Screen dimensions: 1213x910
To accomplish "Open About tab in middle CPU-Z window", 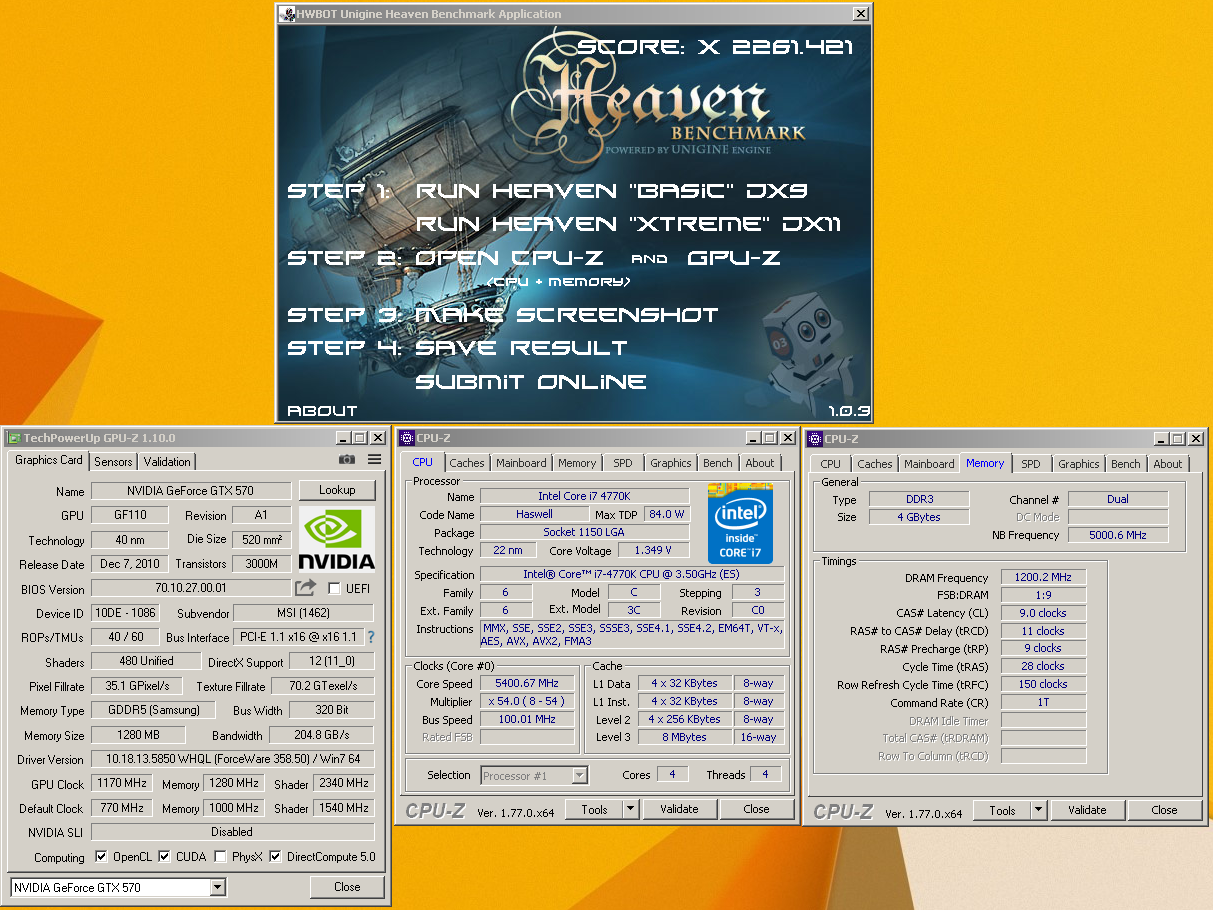I will click(759, 463).
